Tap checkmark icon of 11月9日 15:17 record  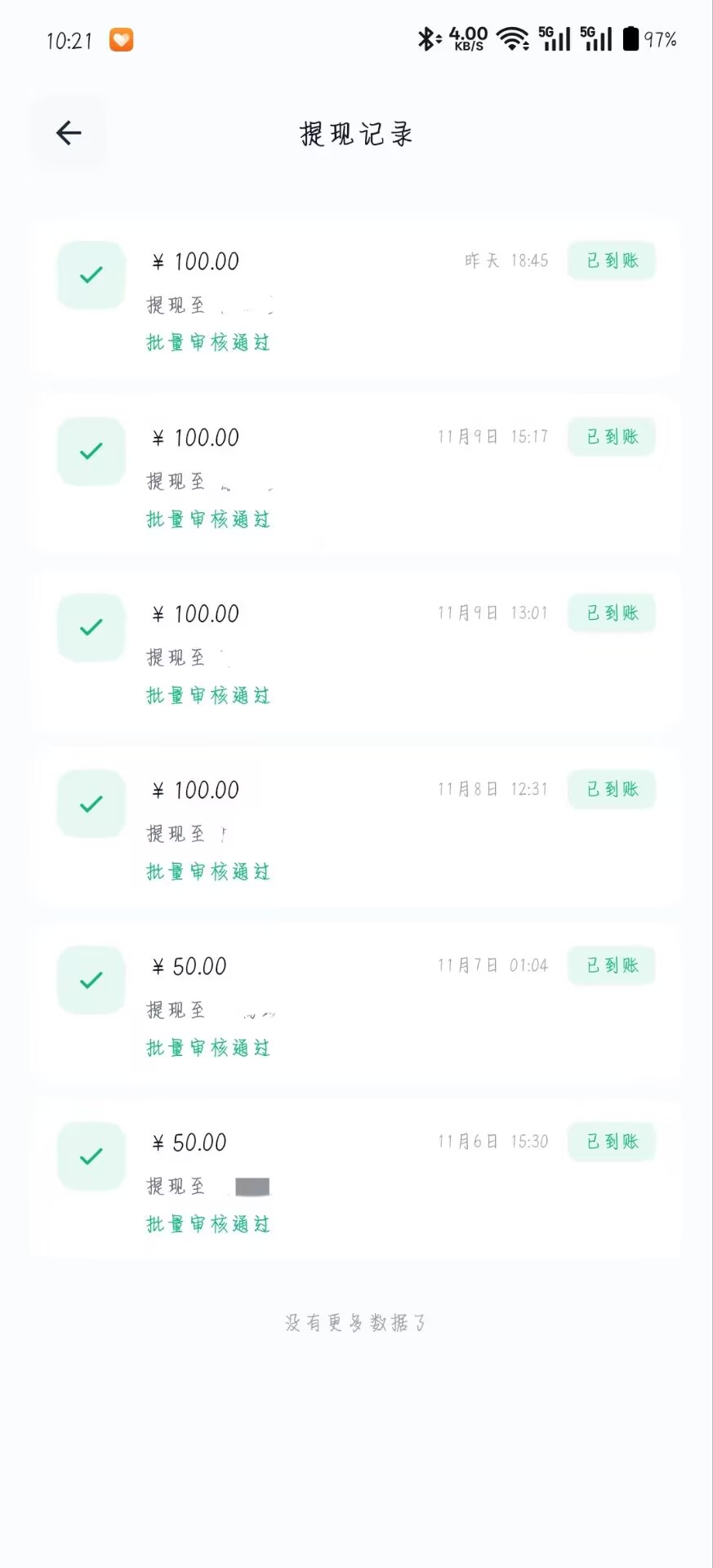[x=91, y=452]
